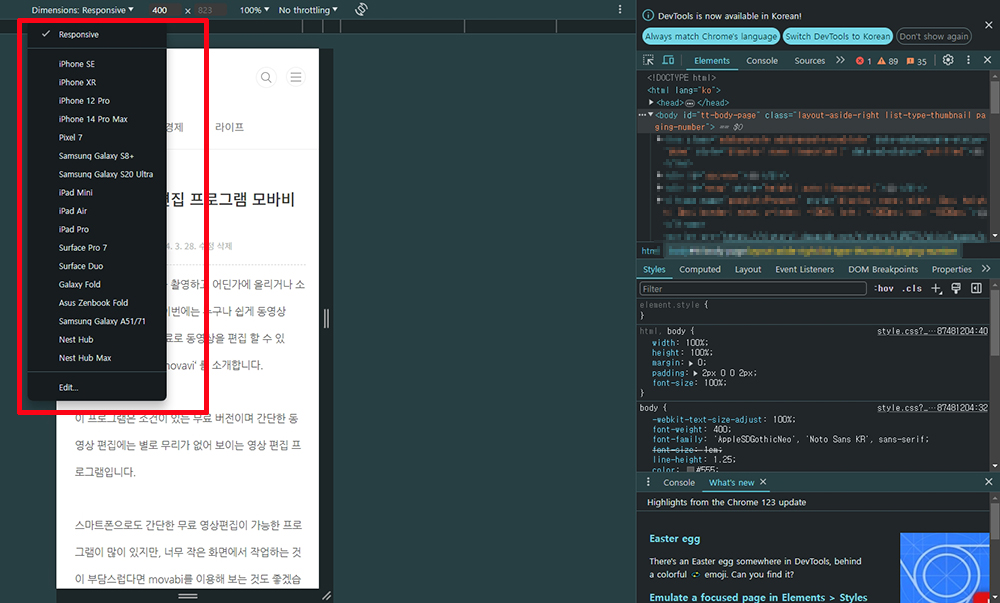Click the viewport width field 400
Screen dimensions: 1000x603
164,10
